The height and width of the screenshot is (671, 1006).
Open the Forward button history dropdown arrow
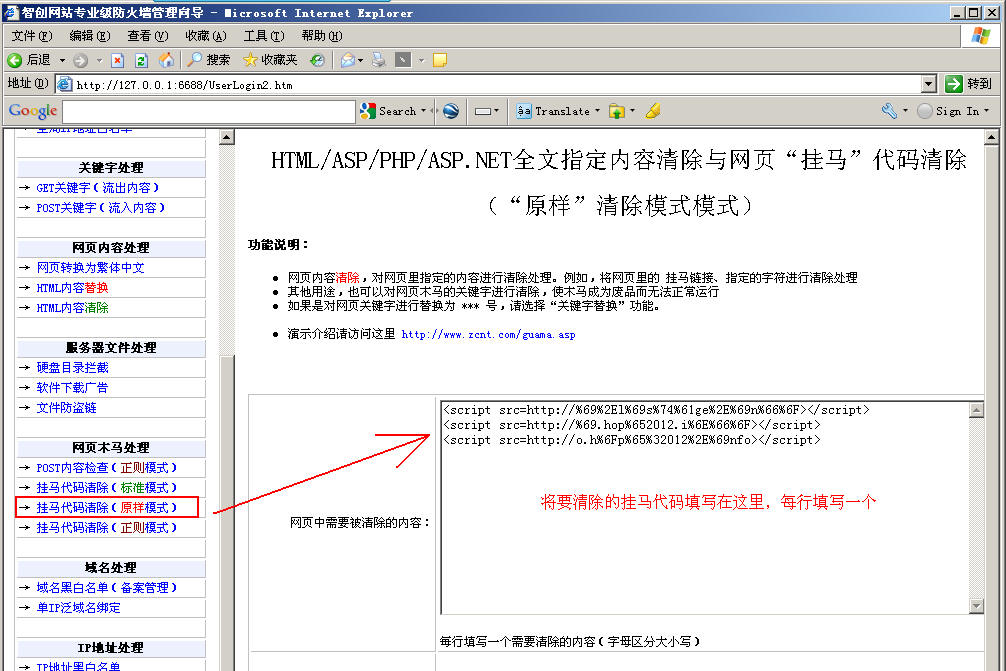(99, 60)
